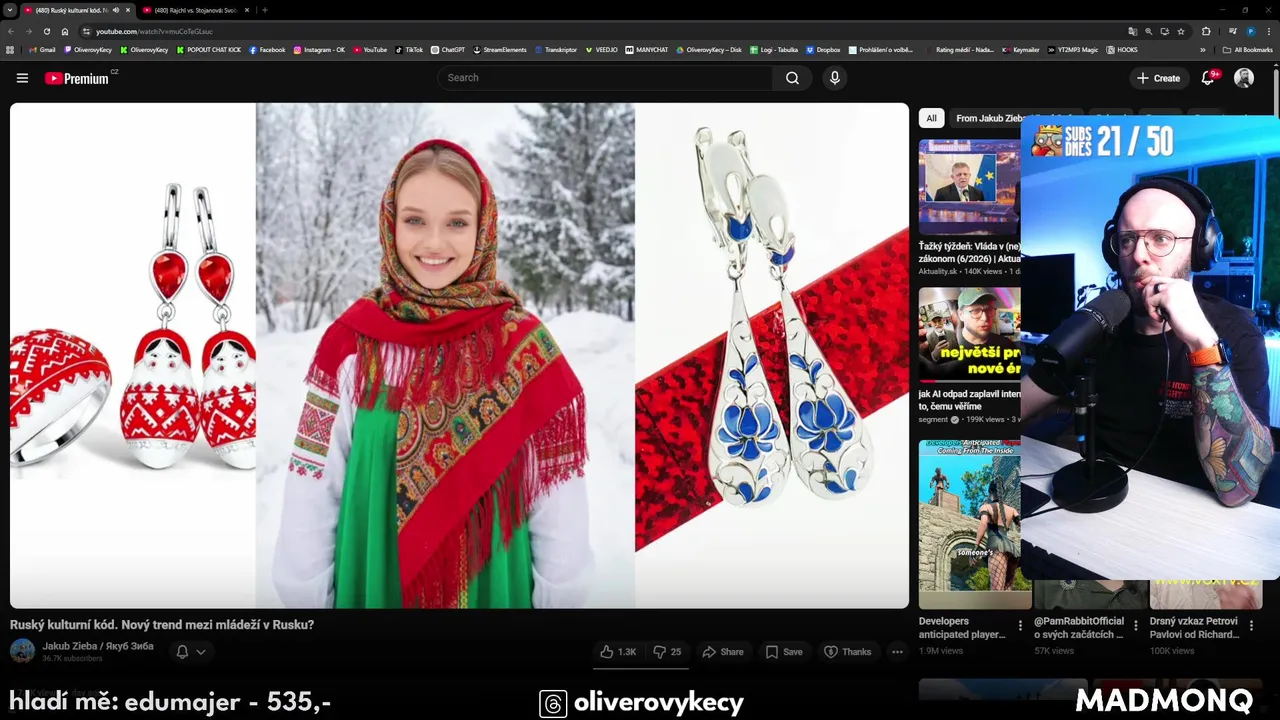Open subscription notification bell dropdown
The width and height of the screenshot is (1280, 720).
click(191, 652)
